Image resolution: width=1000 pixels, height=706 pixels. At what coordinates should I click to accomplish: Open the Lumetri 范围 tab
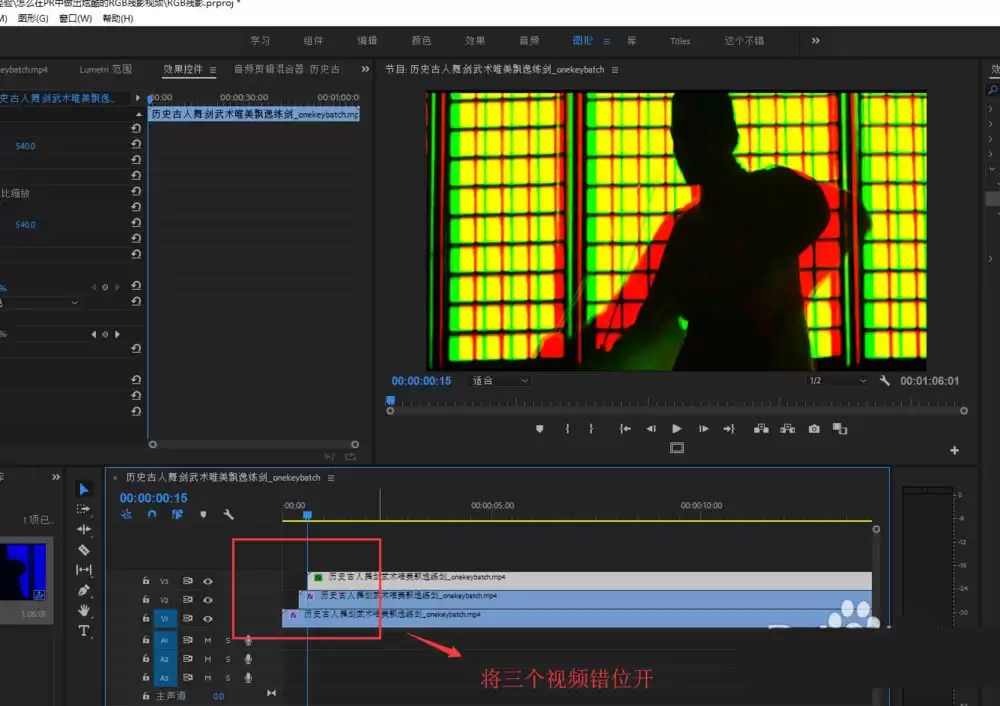(x=105, y=69)
